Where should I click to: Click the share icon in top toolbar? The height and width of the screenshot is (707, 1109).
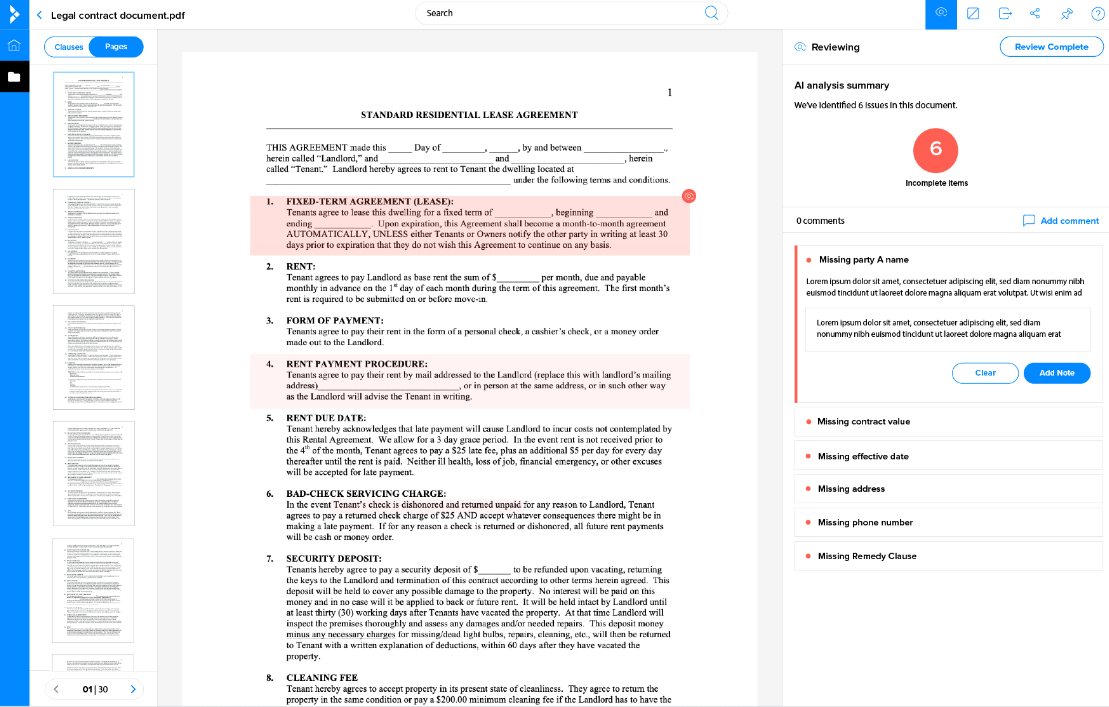[x=1035, y=13]
